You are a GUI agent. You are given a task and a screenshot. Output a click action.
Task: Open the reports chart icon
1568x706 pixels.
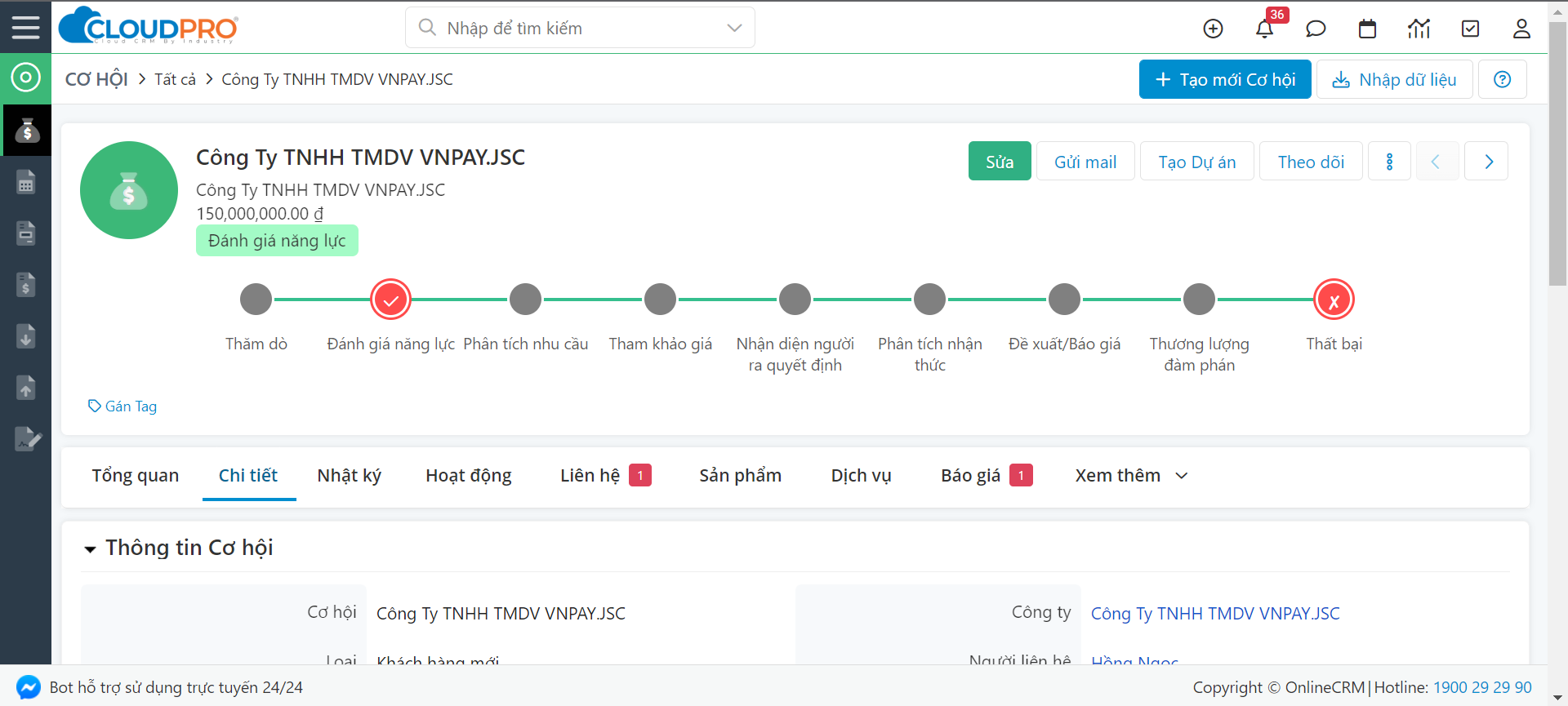1419,29
